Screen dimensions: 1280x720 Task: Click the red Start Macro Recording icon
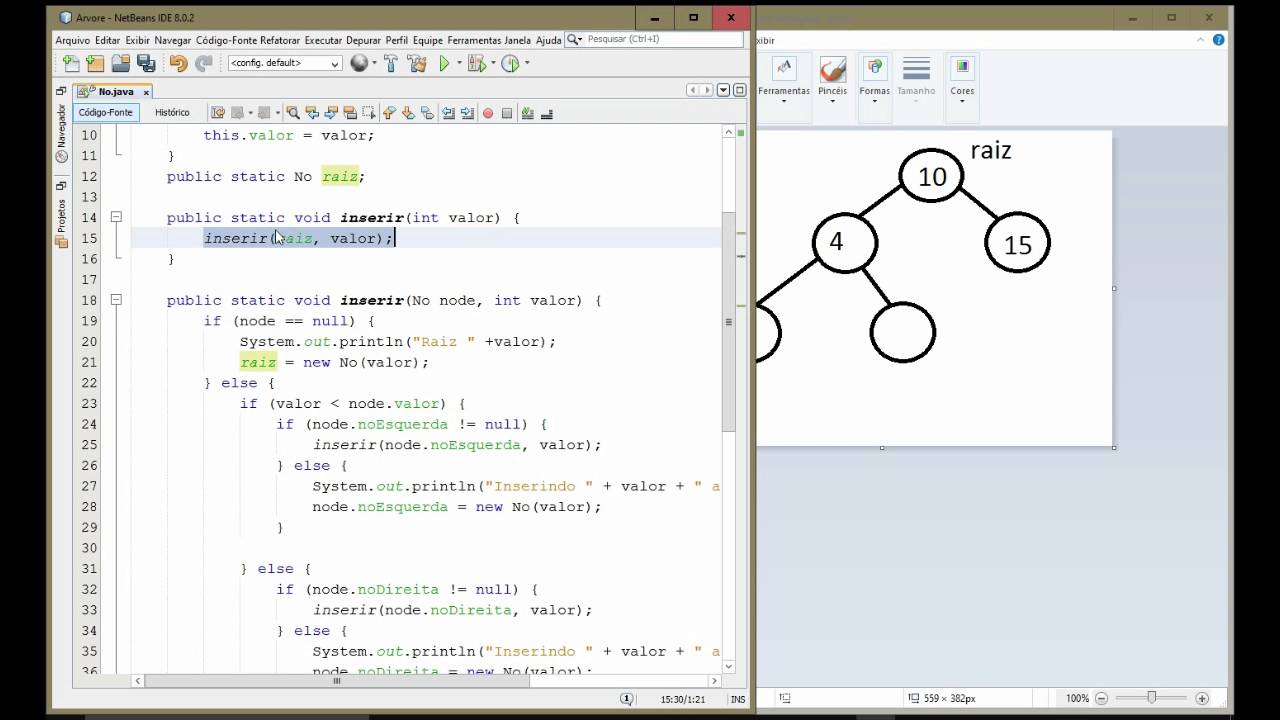[488, 113]
